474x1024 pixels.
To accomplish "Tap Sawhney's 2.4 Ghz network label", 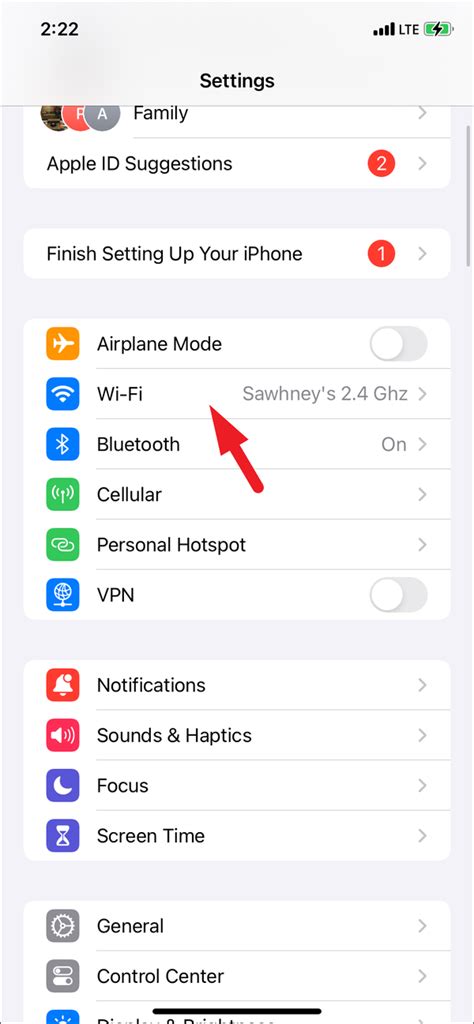I will click(x=325, y=394).
